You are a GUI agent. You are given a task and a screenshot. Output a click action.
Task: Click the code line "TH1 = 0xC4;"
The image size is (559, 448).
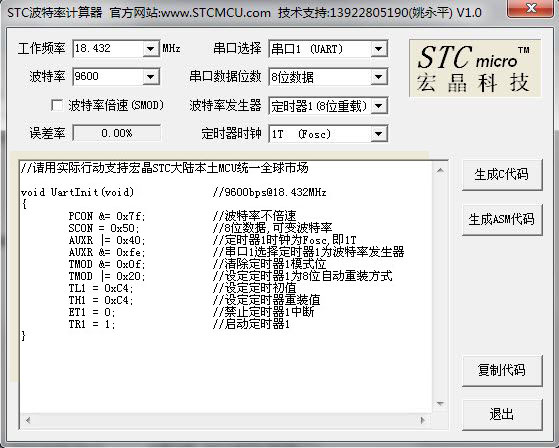click(101, 300)
